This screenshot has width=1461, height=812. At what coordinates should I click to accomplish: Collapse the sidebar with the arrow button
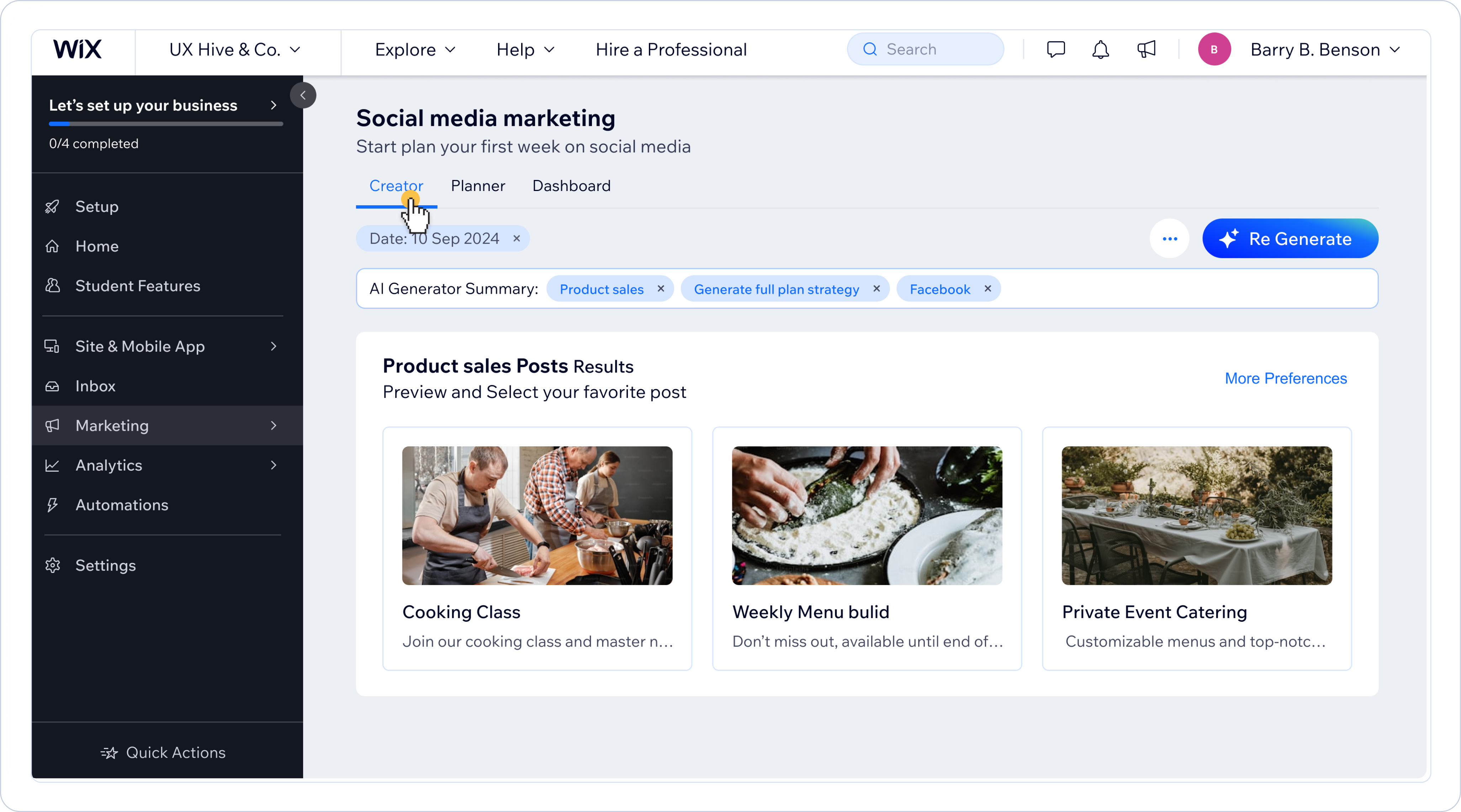(303, 95)
